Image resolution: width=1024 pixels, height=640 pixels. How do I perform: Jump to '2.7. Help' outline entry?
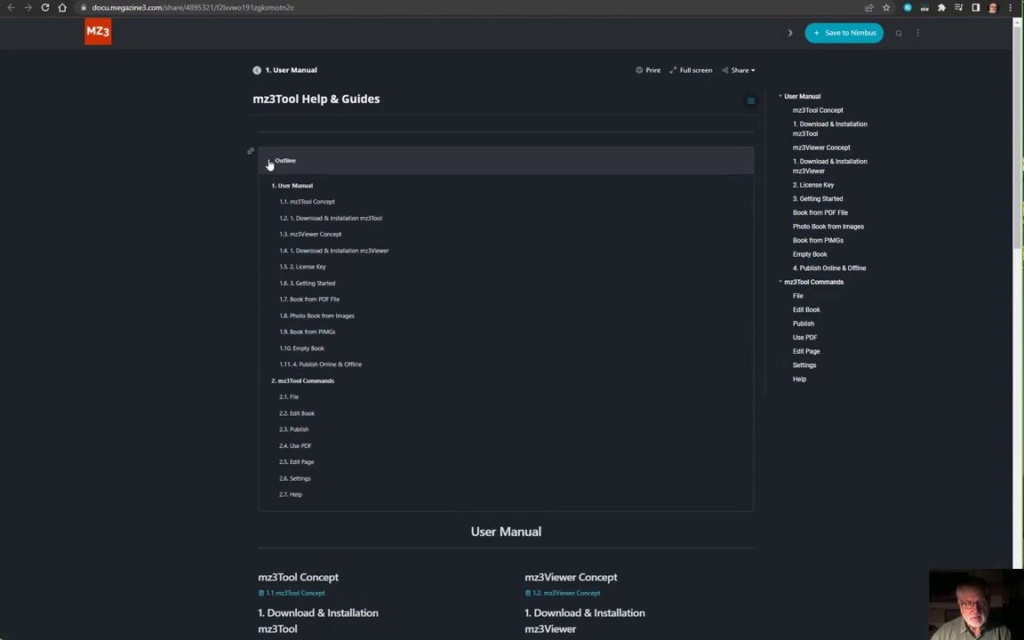click(291, 494)
